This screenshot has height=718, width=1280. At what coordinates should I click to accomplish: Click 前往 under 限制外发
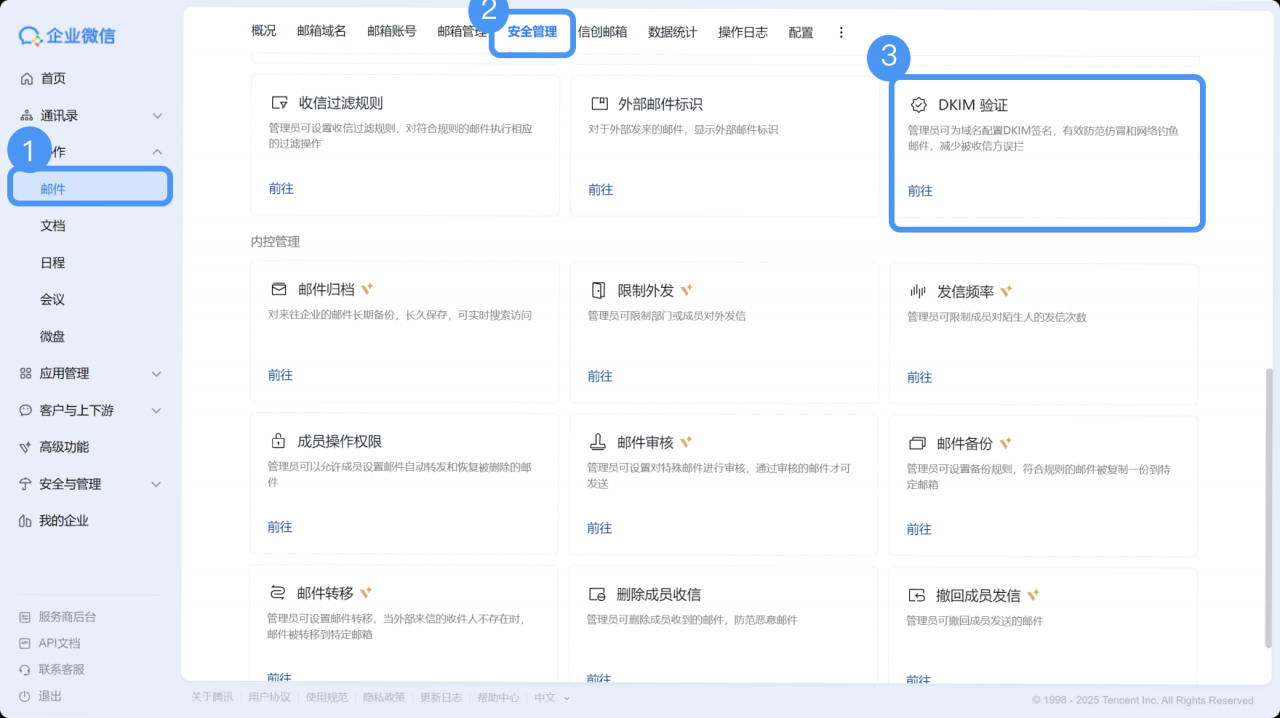600,376
